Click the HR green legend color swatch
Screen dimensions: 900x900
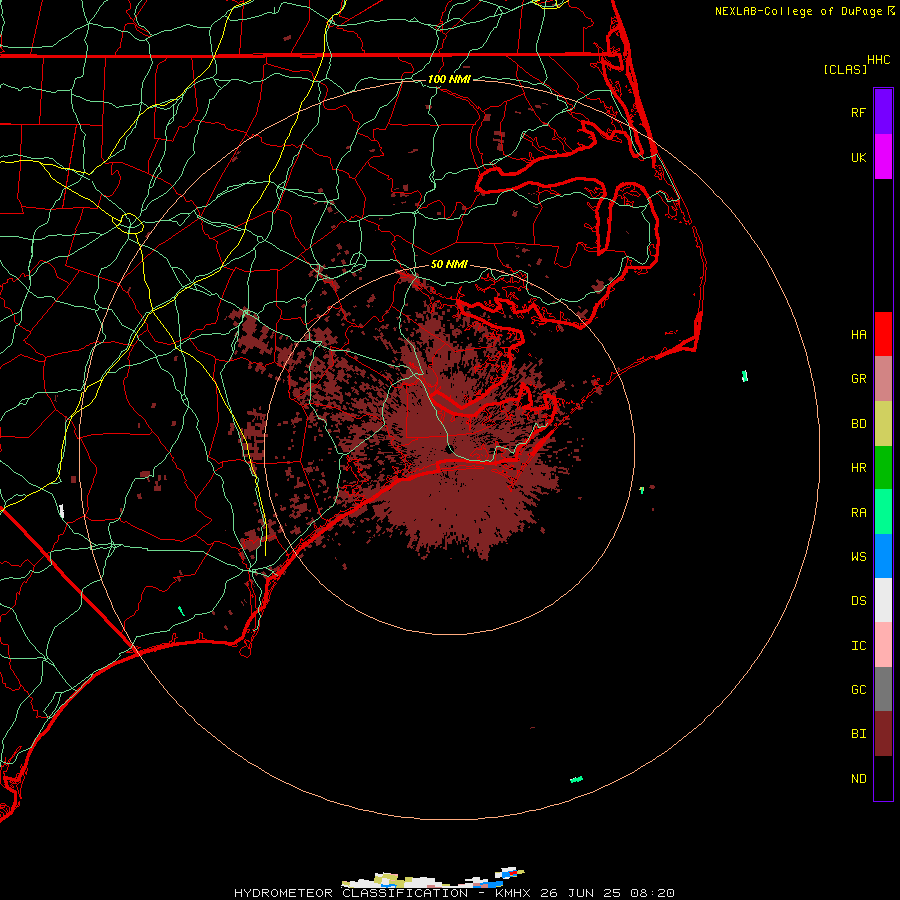883,468
